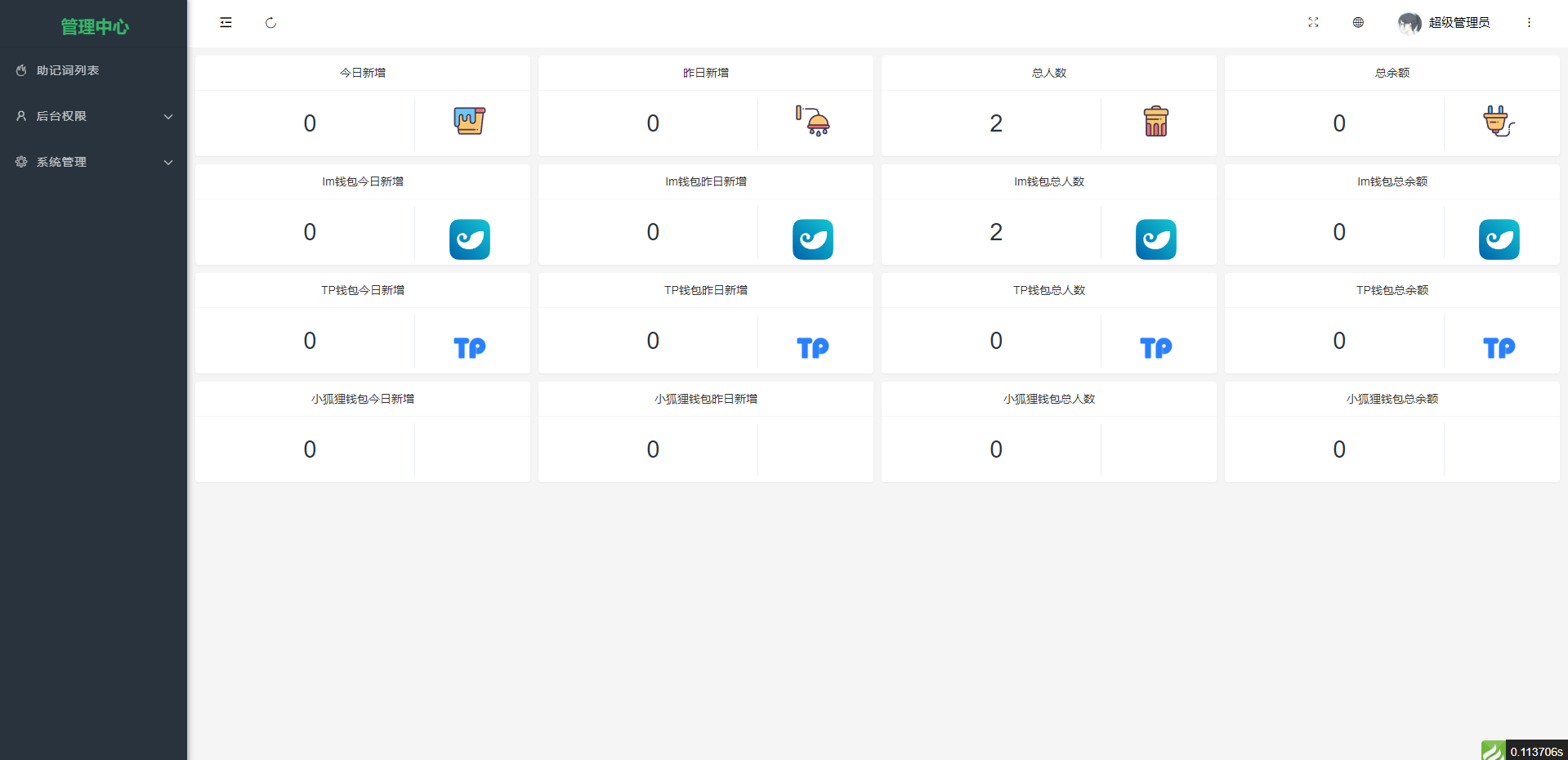Click the trash bin icon in 总人数 card

[x=1156, y=121]
